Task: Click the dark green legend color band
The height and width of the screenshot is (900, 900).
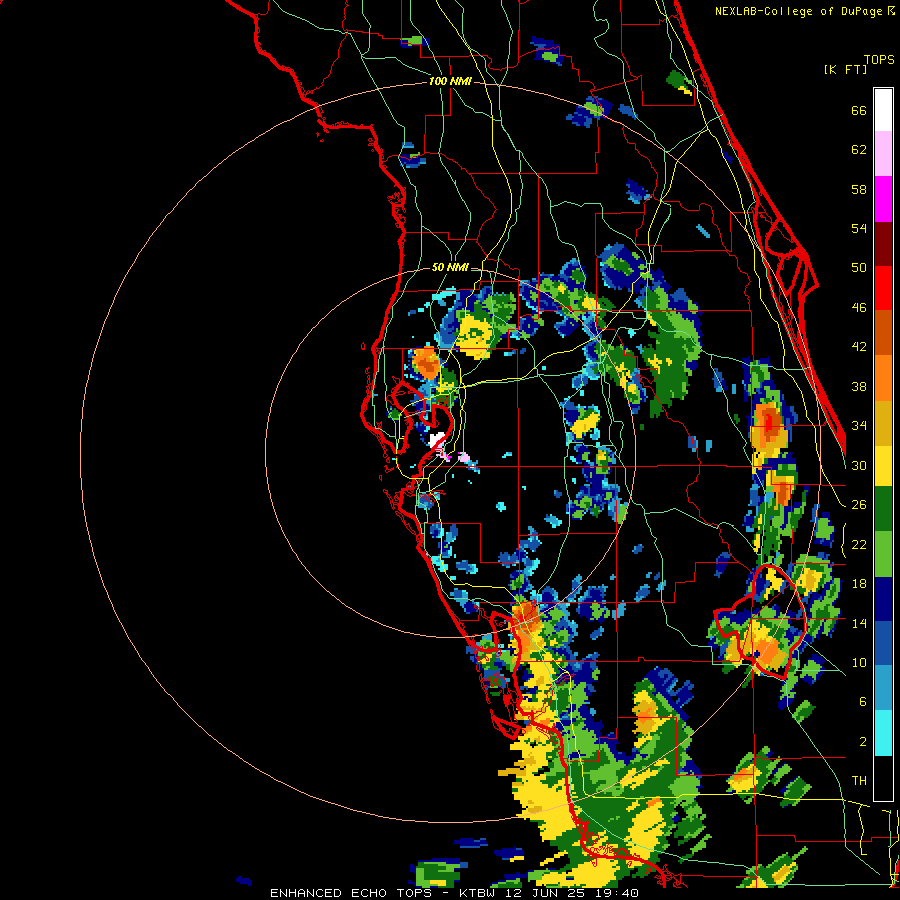Action: point(883,509)
